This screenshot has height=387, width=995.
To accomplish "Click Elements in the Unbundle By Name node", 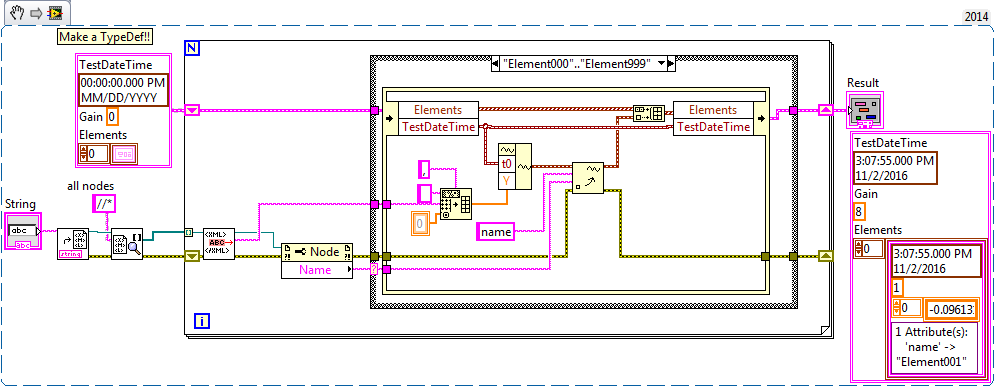I will click(x=438, y=110).
